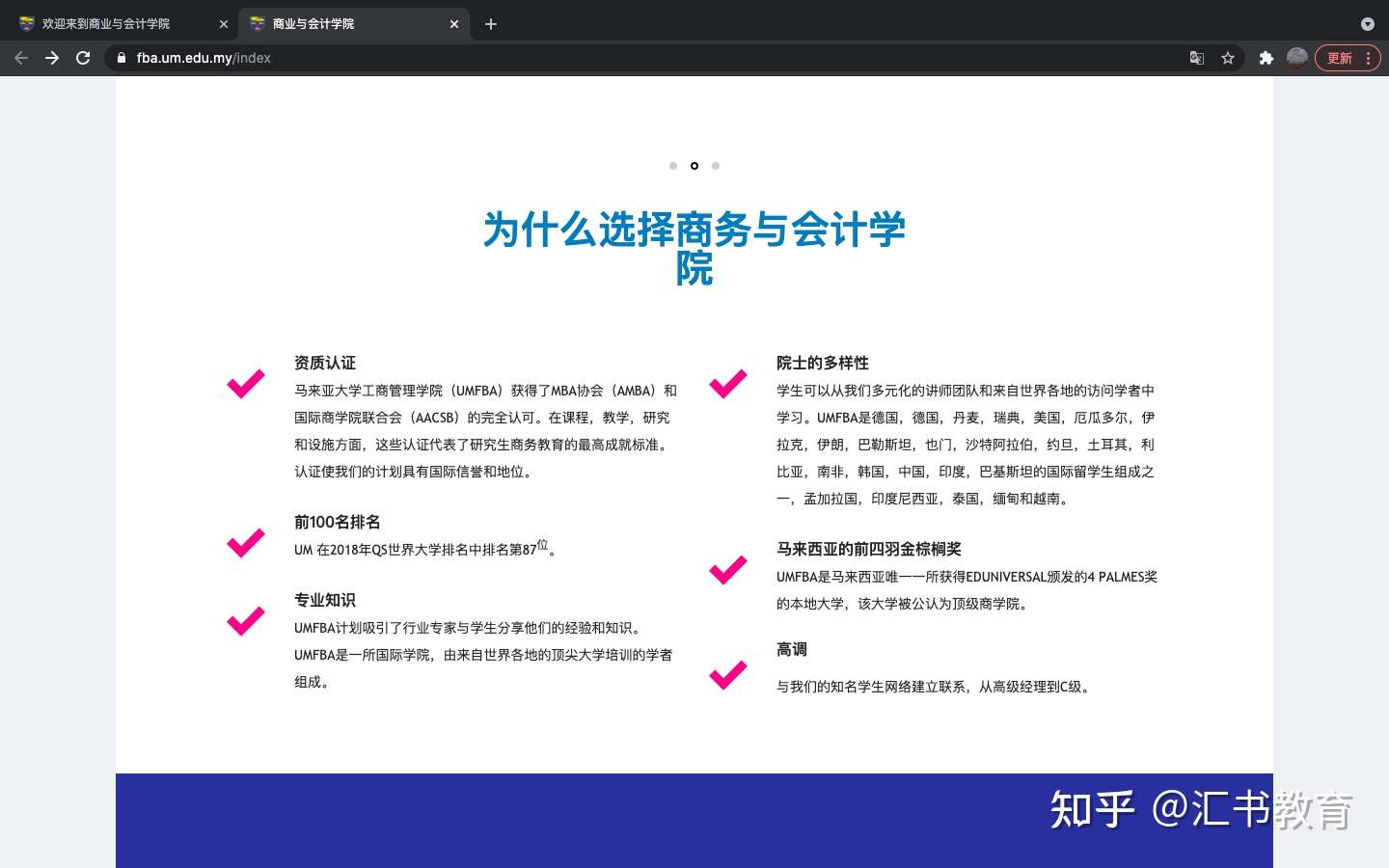
Task: Click the pink checkmark beside 资质认证
Action: pos(246,384)
